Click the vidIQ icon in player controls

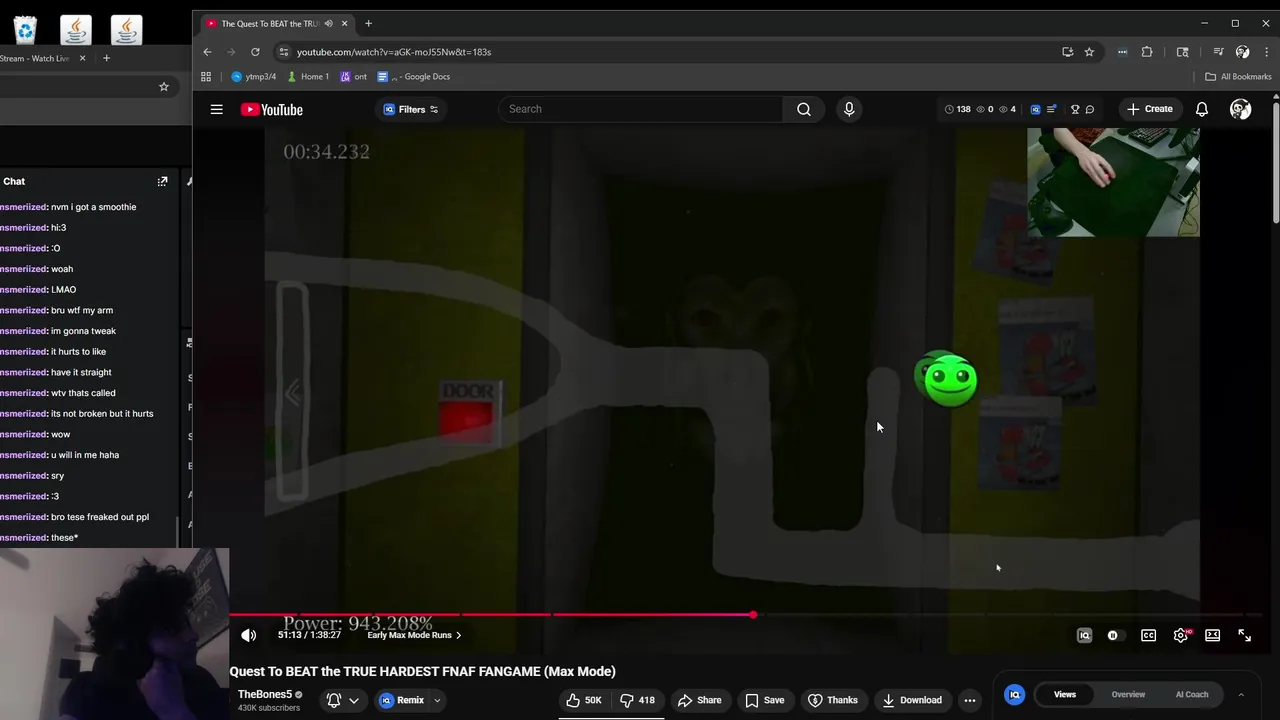coord(1084,635)
